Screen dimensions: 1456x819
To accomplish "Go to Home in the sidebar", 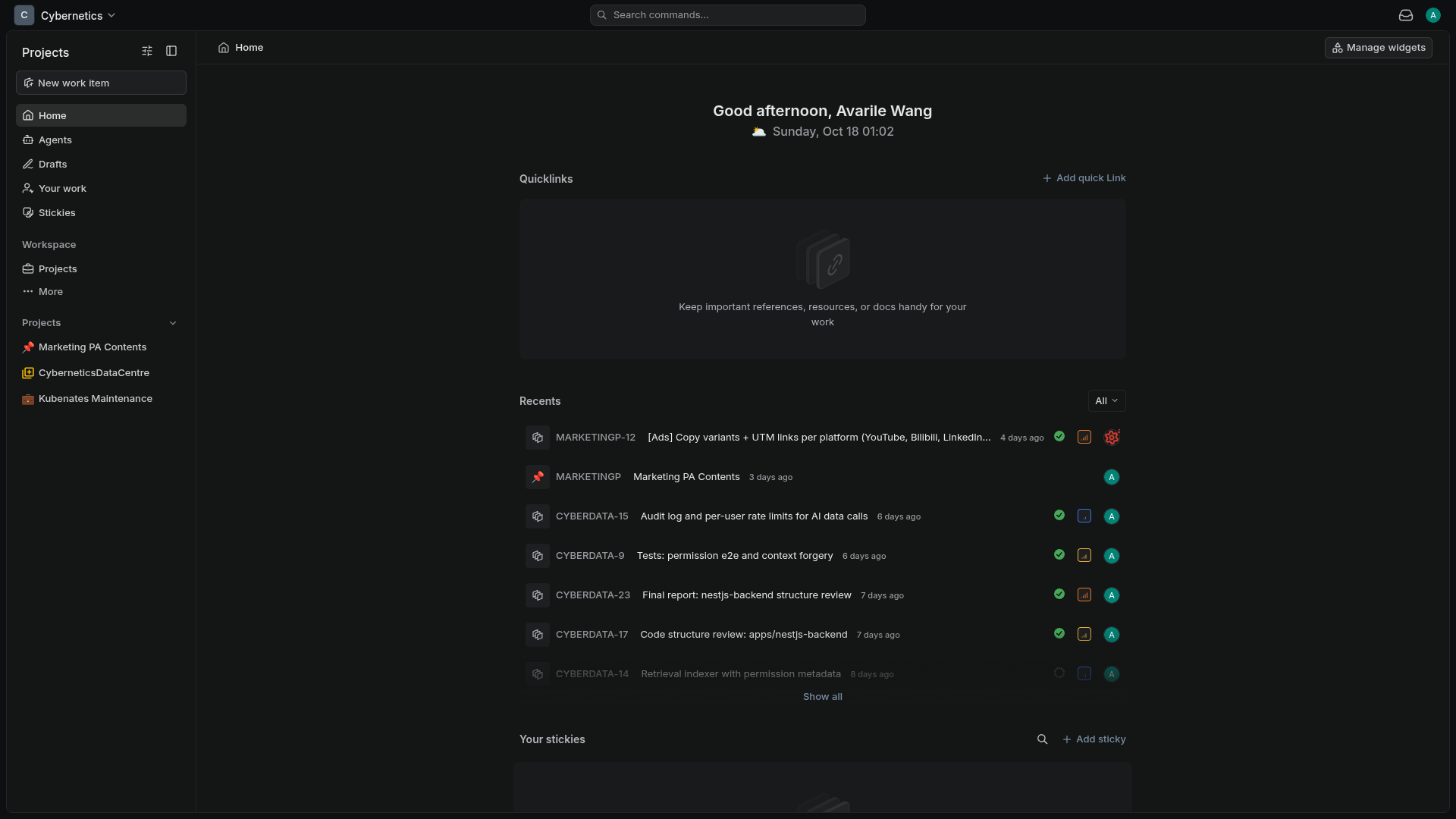I will click(101, 115).
